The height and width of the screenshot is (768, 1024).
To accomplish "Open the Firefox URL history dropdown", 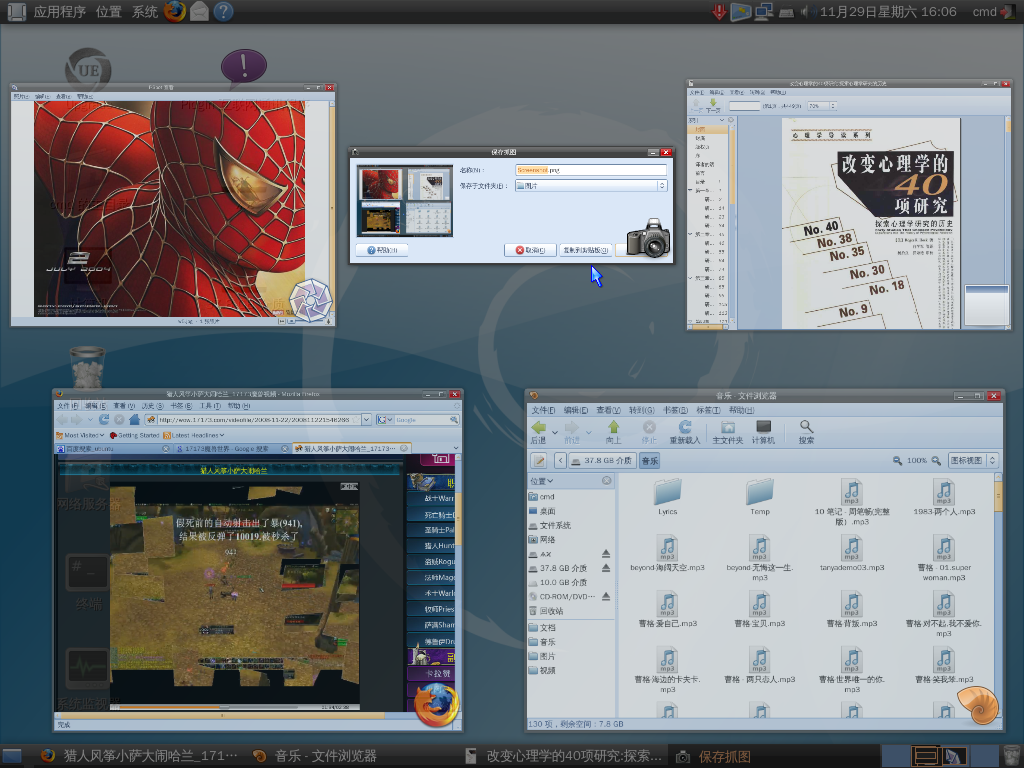I will pyautogui.click(x=366, y=420).
